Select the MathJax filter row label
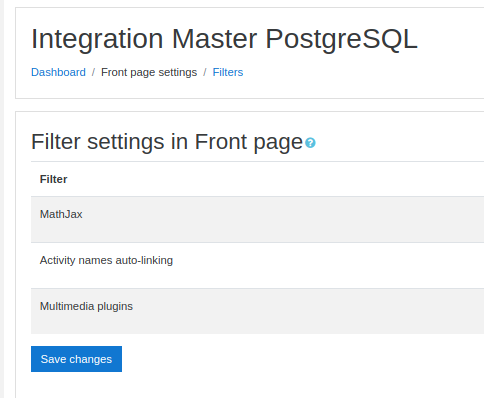 click(61, 214)
